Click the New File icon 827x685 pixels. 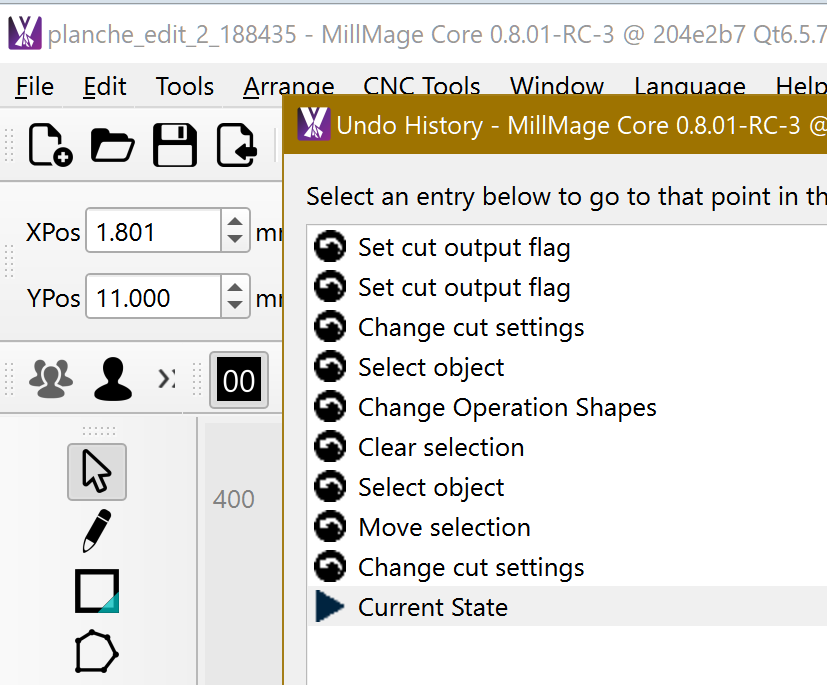coord(49,145)
